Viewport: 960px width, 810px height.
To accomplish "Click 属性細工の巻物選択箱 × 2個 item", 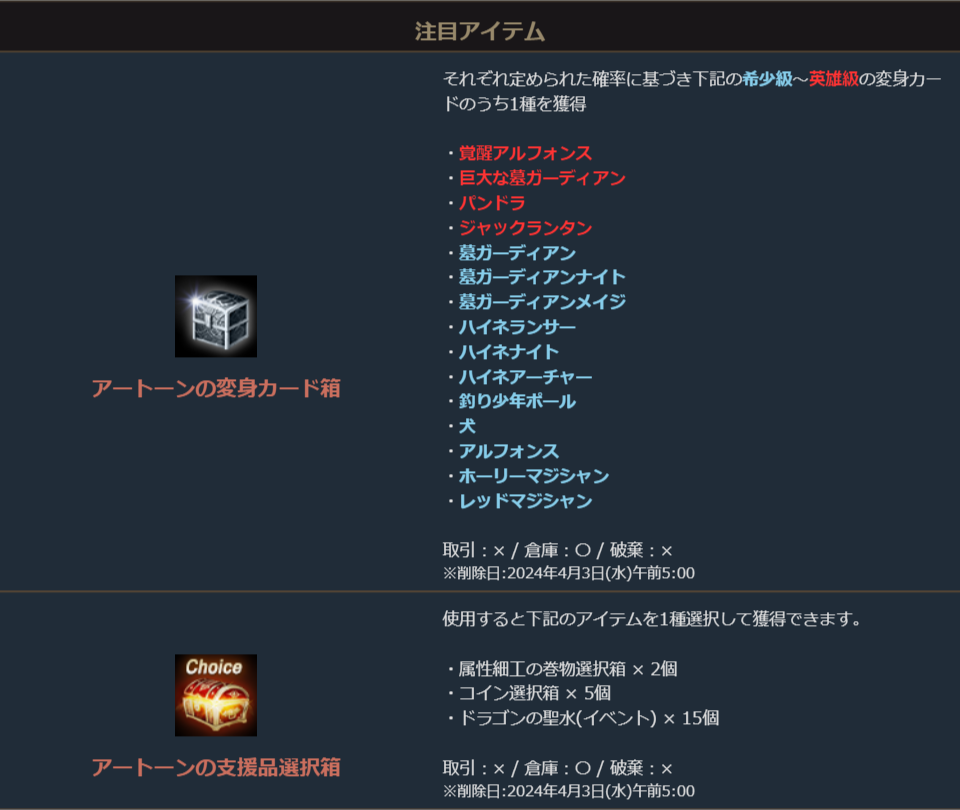I will pyautogui.click(x=568, y=669).
